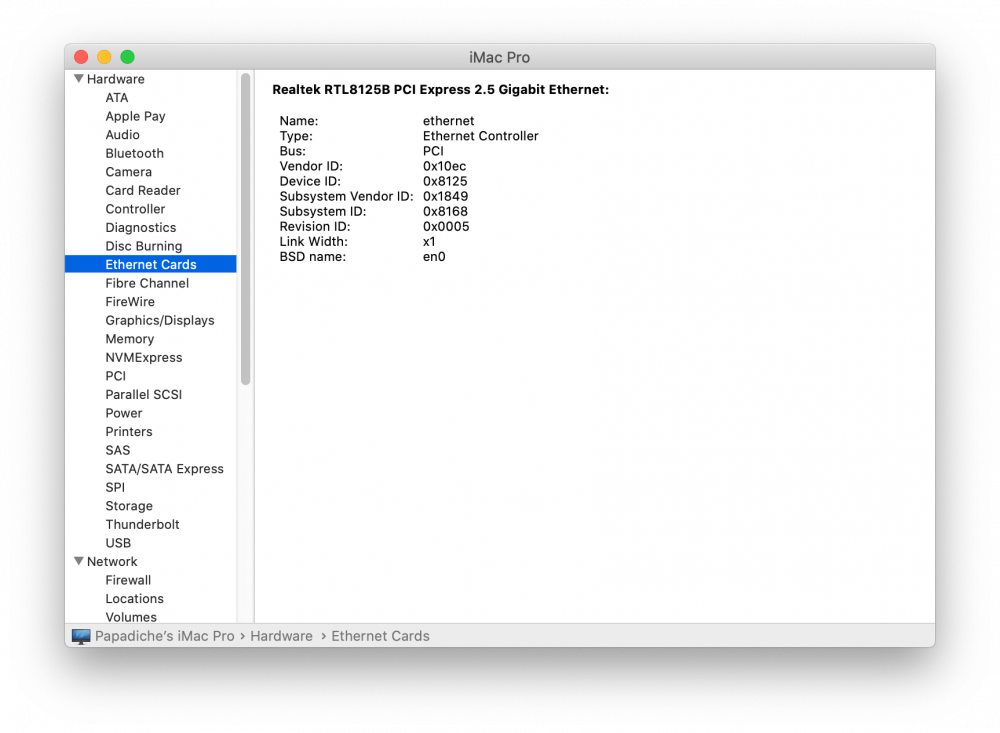The height and width of the screenshot is (733, 1000).
Task: Select the highlighted Ethernet Cards row
Action: pyautogui.click(x=151, y=264)
